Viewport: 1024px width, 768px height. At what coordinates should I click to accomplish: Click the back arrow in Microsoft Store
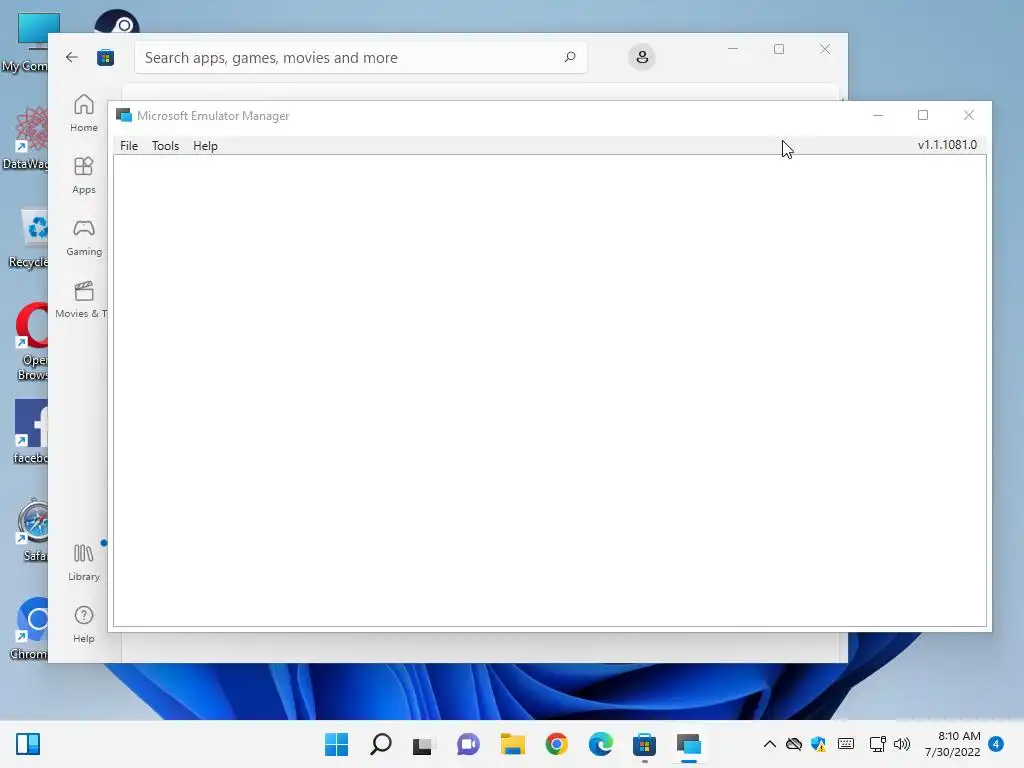[72, 57]
